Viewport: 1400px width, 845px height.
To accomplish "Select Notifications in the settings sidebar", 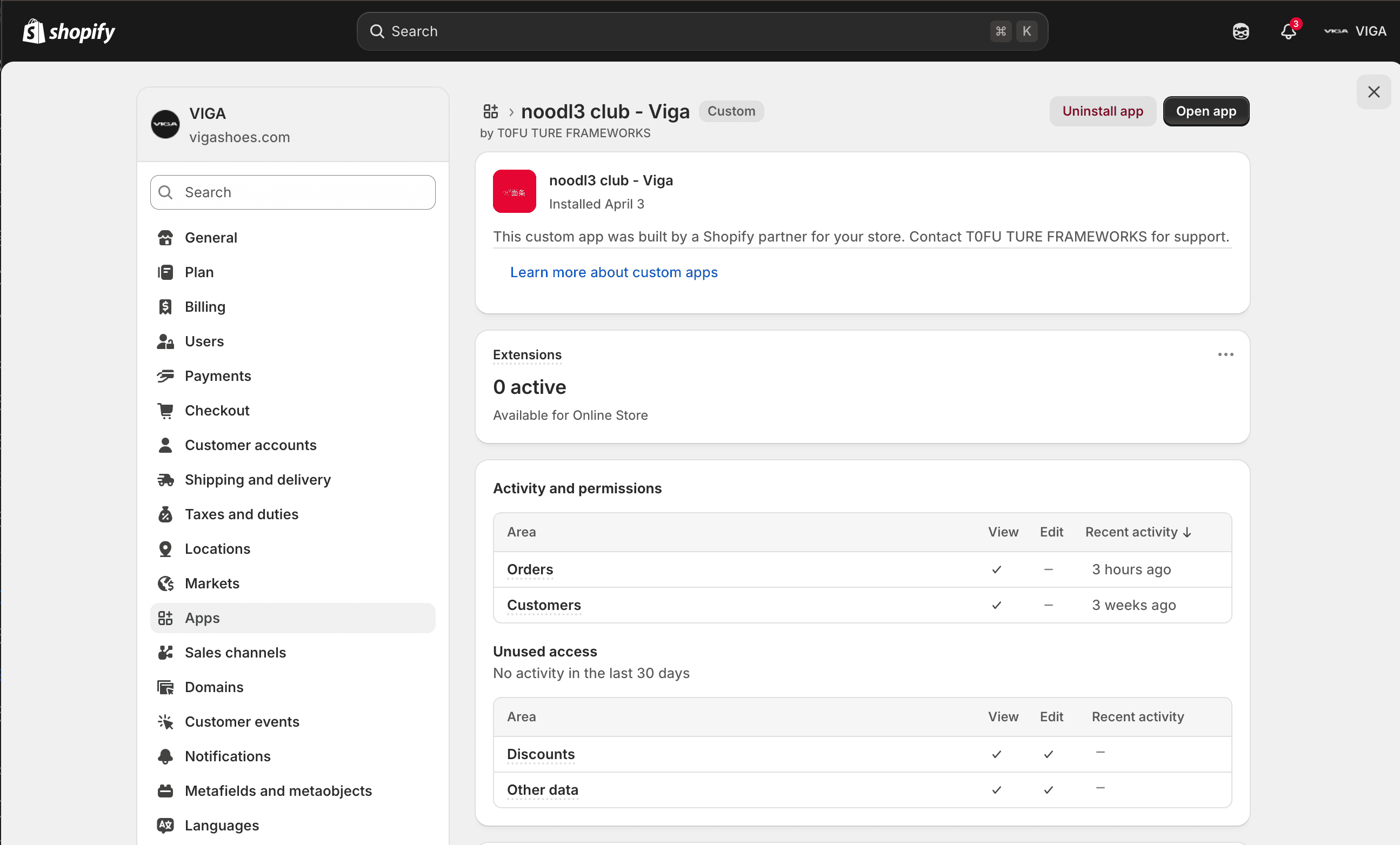I will [292, 757].
